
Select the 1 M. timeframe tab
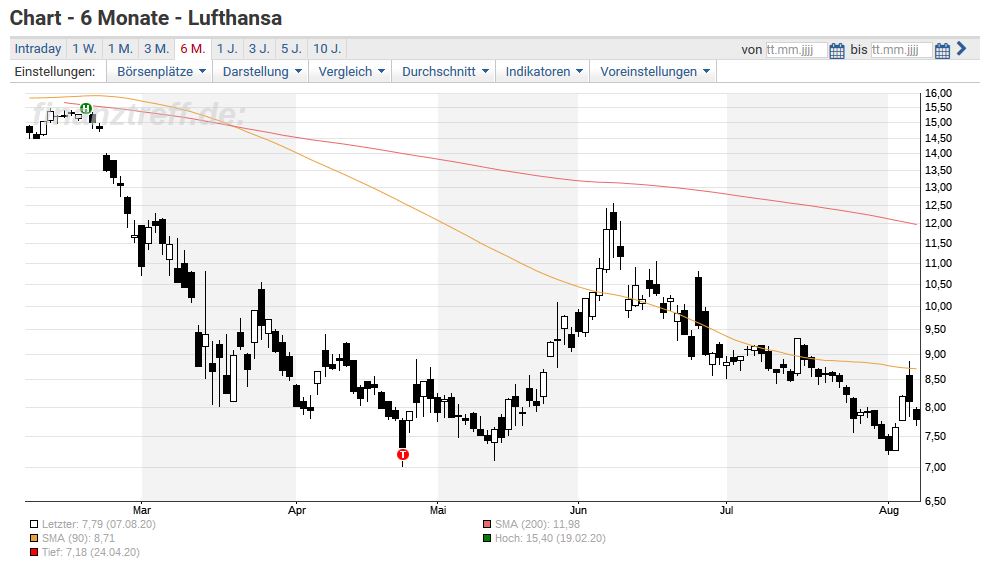pos(120,49)
